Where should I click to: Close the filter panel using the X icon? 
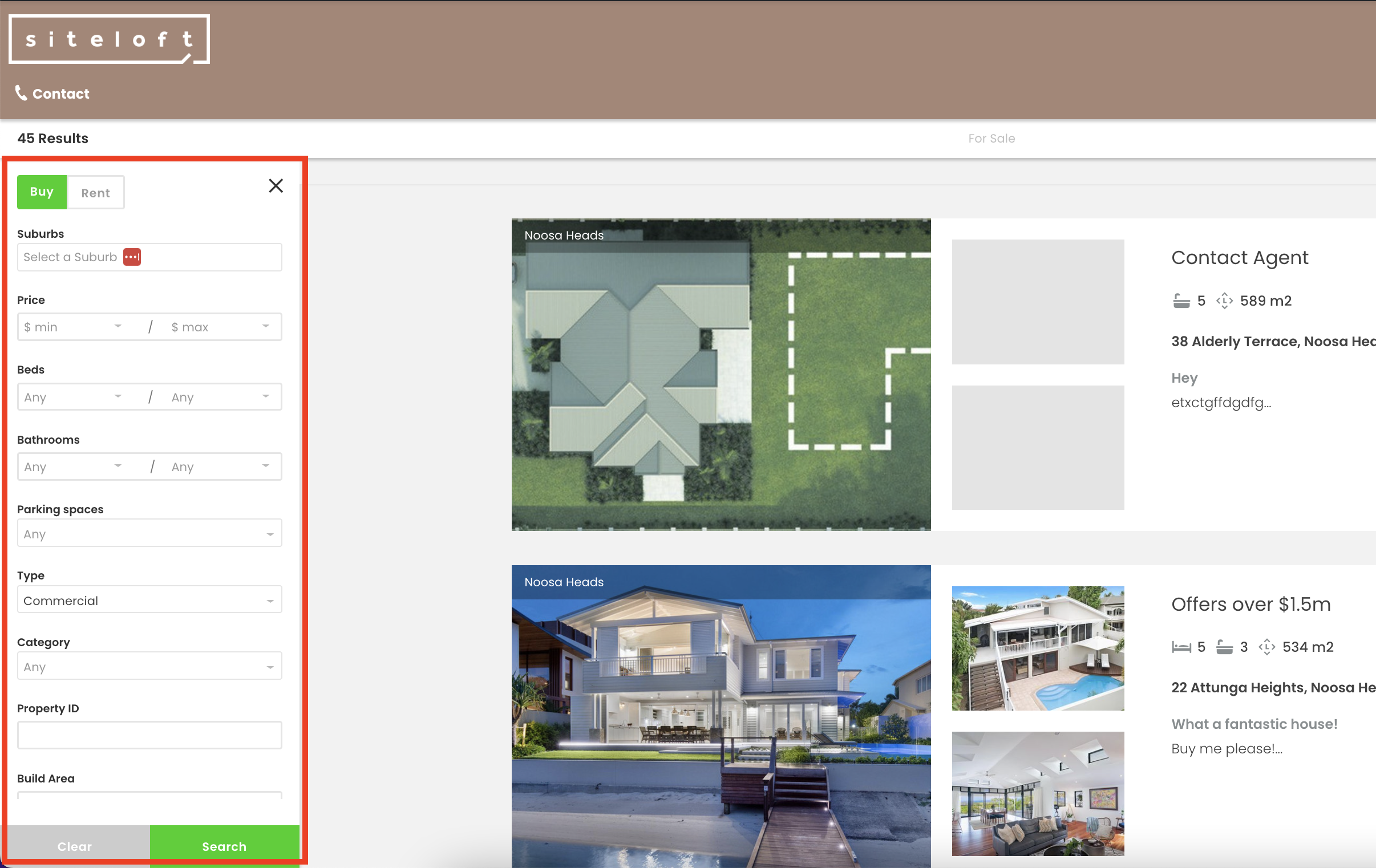276,186
